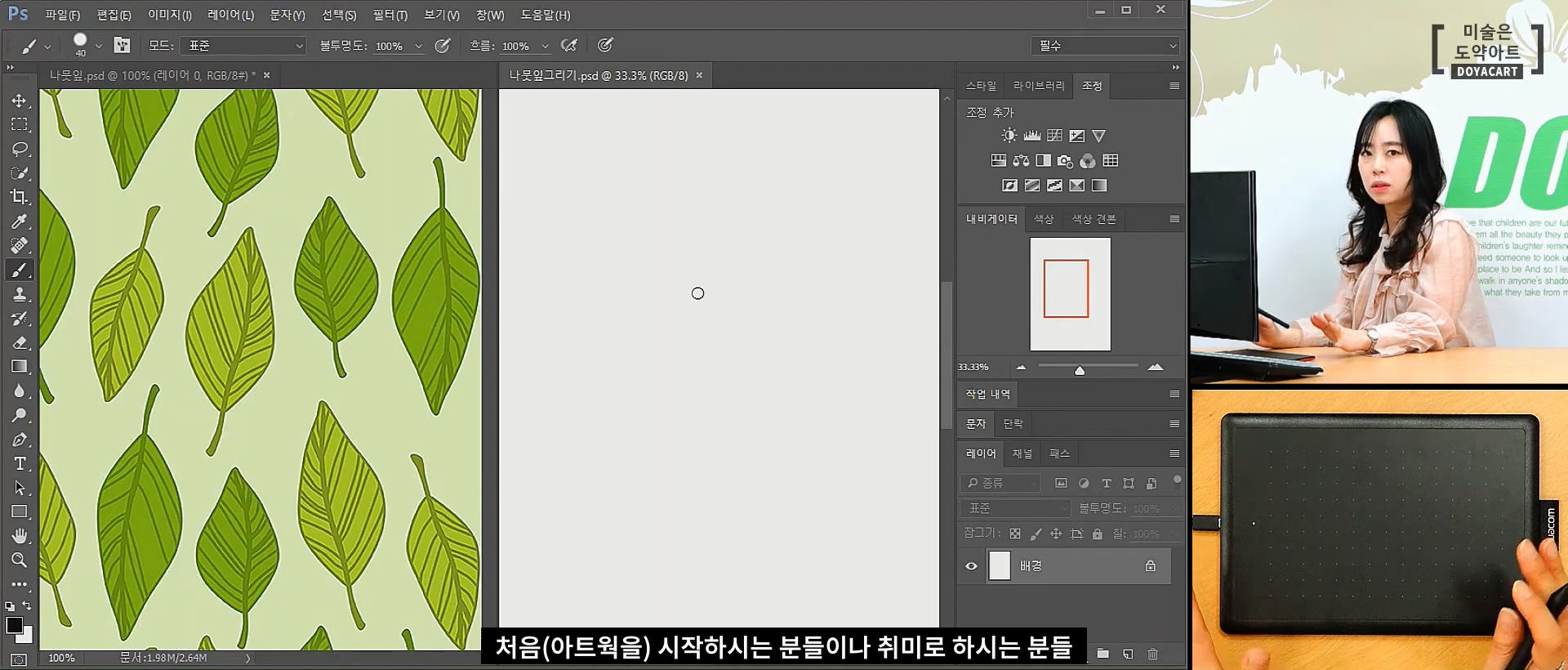The height and width of the screenshot is (670, 1568).
Task: Select the Healing Brush tool
Action: point(20,245)
